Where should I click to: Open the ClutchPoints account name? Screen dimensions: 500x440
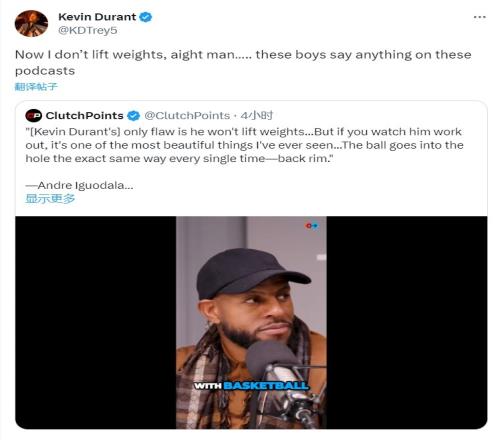pyautogui.click(x=84, y=116)
